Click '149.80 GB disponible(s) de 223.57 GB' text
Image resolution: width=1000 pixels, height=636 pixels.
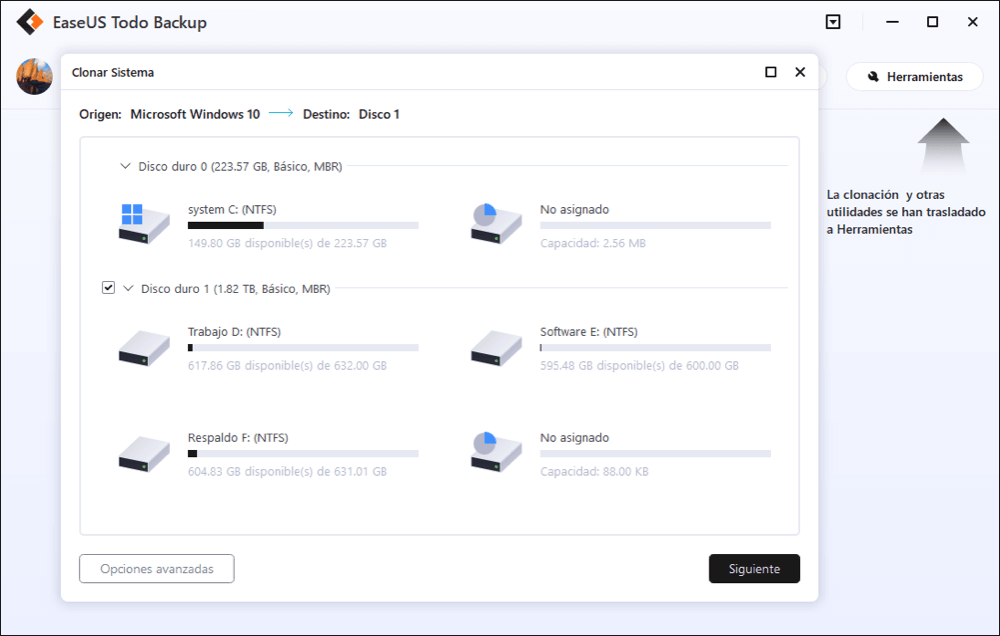pos(287,243)
